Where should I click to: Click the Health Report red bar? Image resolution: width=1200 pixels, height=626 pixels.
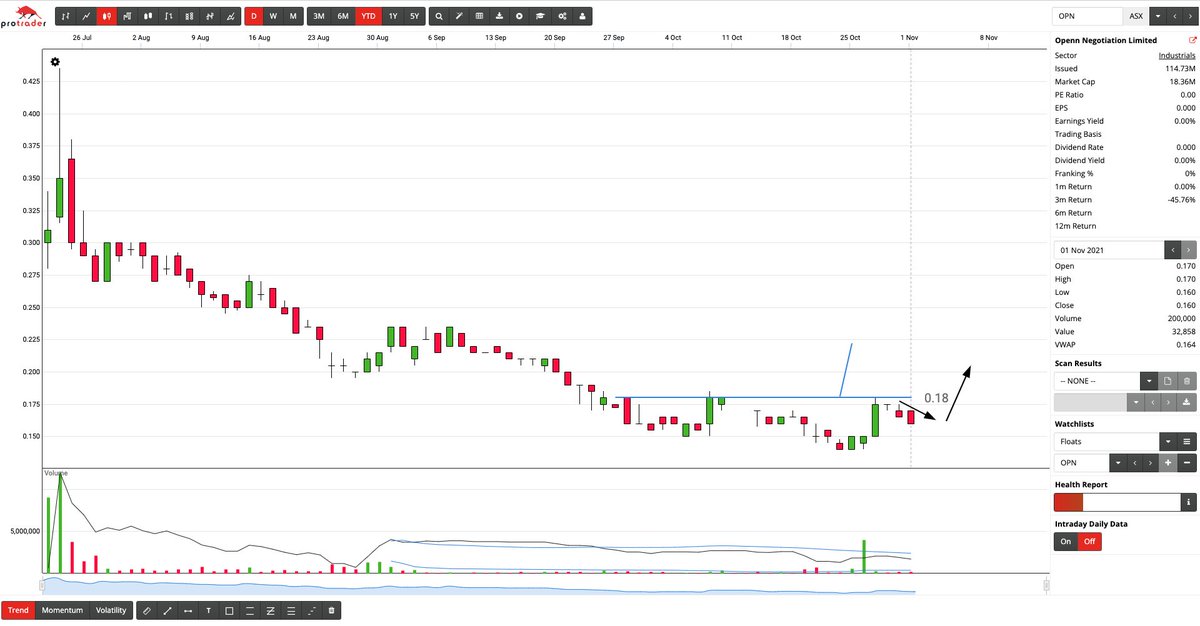point(1068,502)
